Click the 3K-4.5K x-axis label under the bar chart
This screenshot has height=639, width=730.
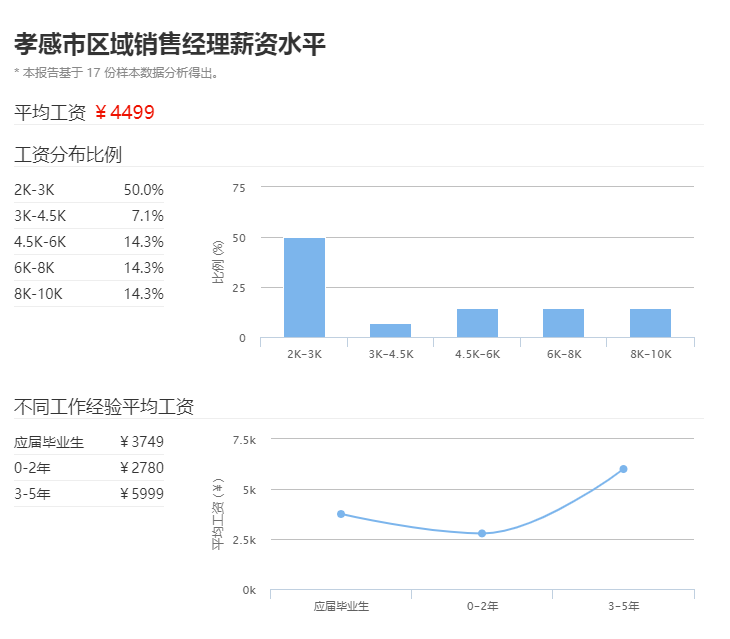point(391,354)
